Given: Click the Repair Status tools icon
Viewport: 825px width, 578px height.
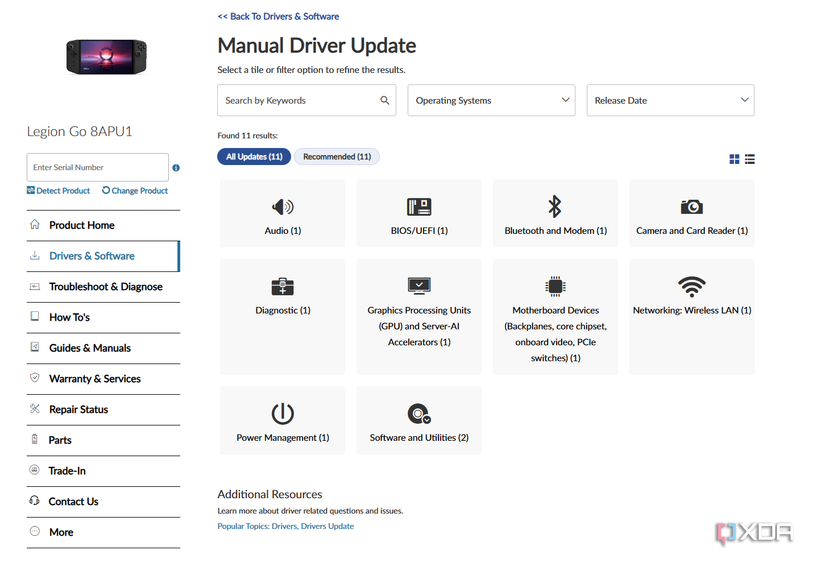Looking at the screenshot, I should click(35, 409).
